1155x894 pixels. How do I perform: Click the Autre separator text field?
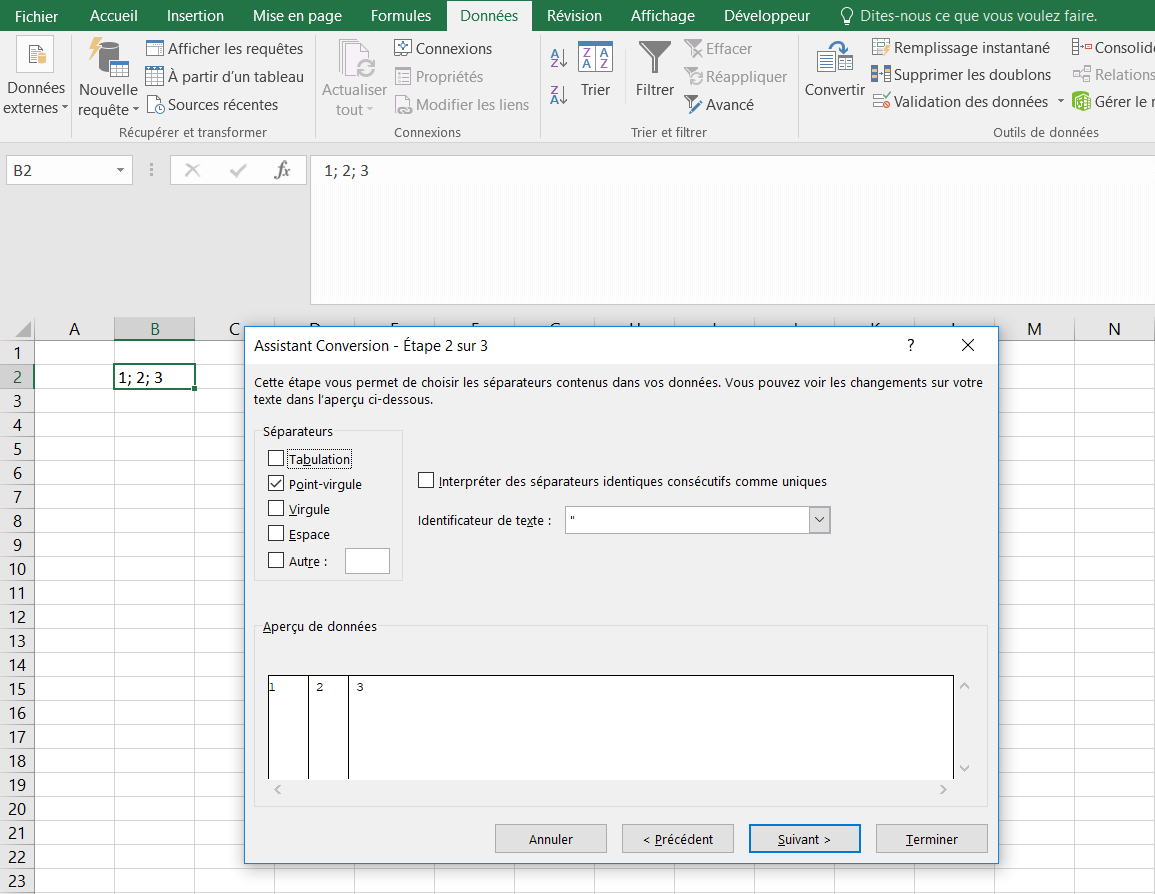pyautogui.click(x=368, y=561)
